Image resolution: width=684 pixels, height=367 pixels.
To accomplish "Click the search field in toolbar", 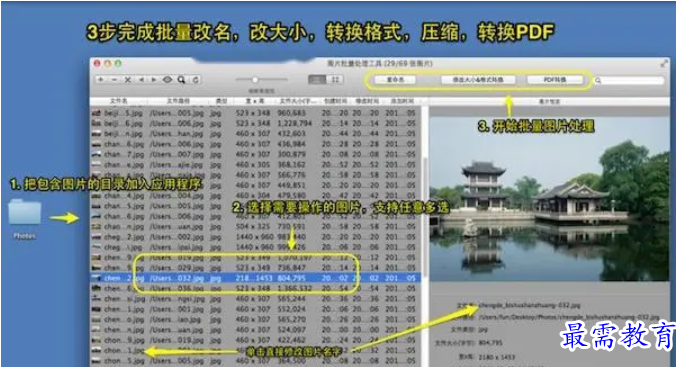I will click(629, 80).
